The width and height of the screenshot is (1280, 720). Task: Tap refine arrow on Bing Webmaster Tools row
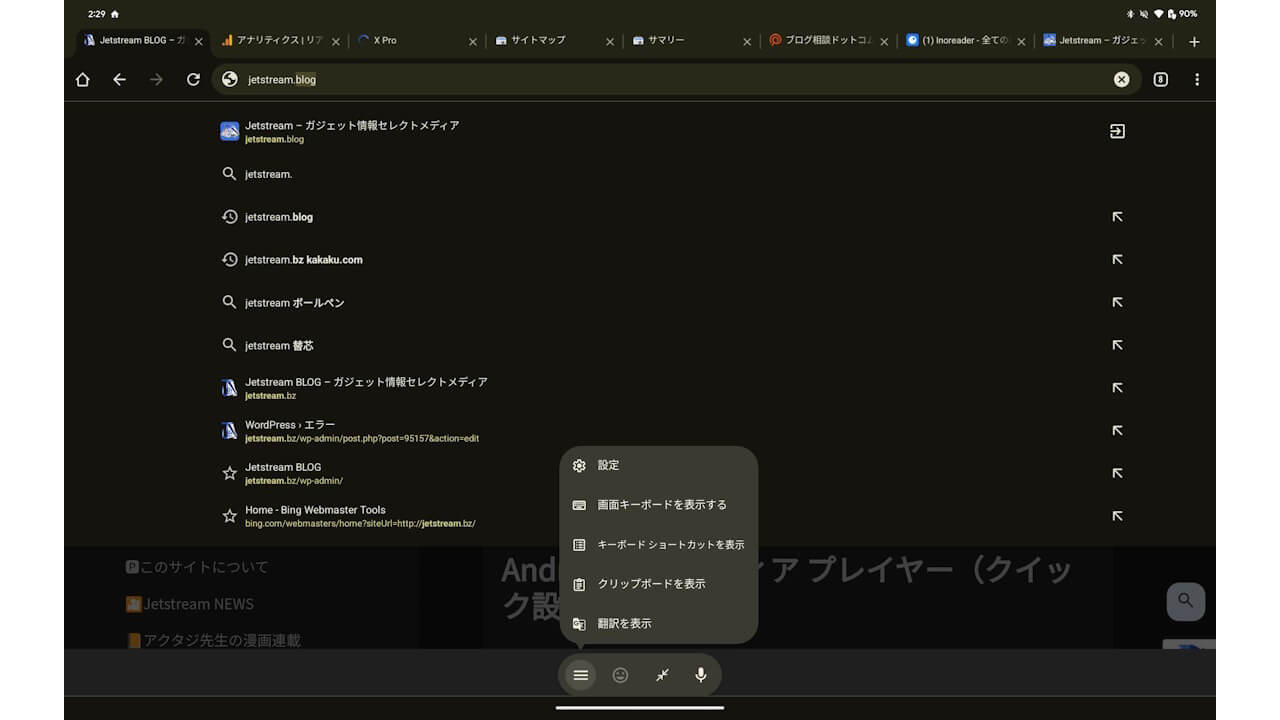(x=1118, y=517)
